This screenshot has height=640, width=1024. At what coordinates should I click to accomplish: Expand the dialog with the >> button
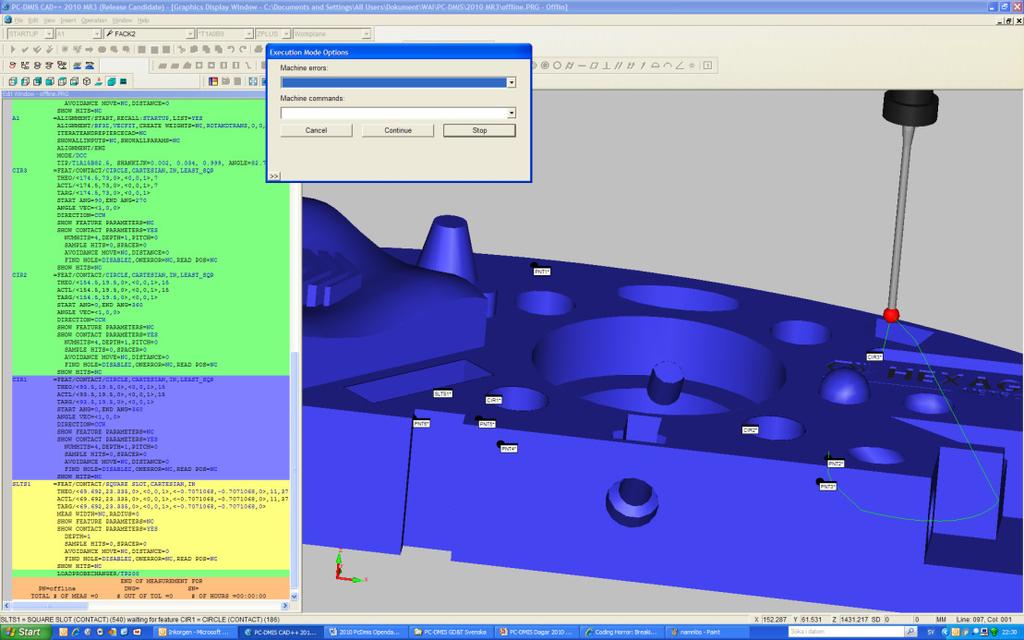pos(274,176)
